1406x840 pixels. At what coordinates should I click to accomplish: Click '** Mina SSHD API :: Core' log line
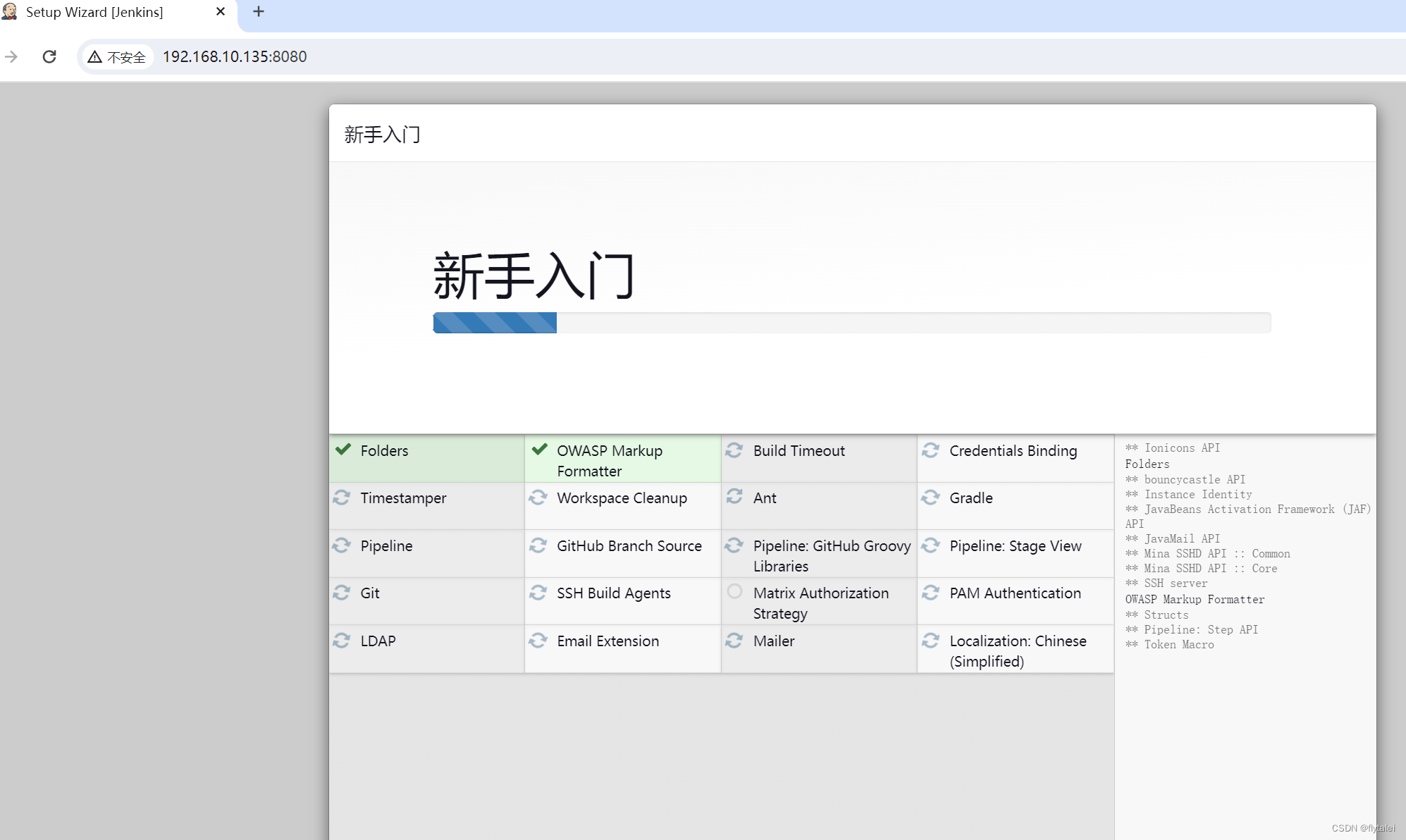1201,568
